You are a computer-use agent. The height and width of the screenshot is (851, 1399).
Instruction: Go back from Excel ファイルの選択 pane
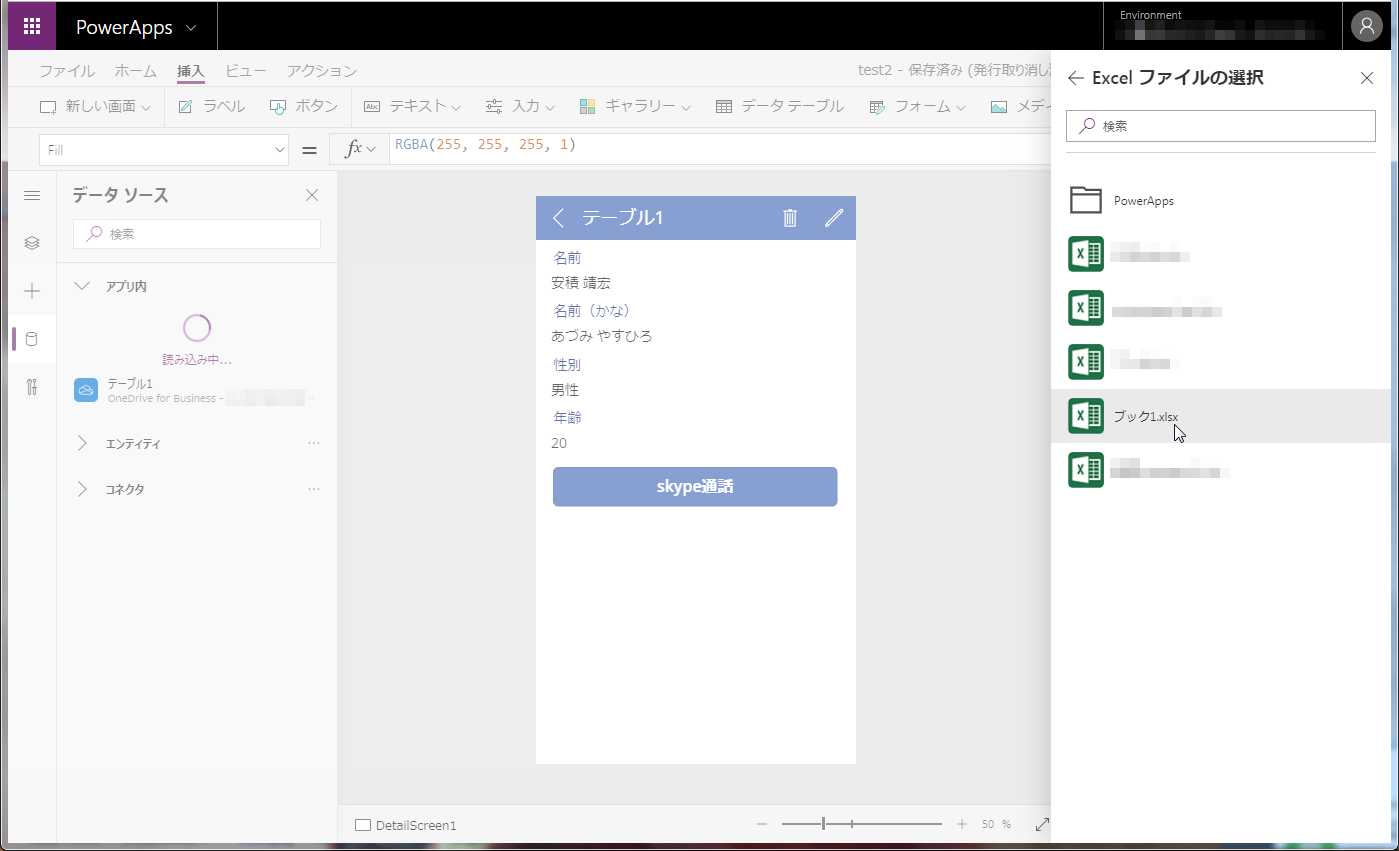1076,78
